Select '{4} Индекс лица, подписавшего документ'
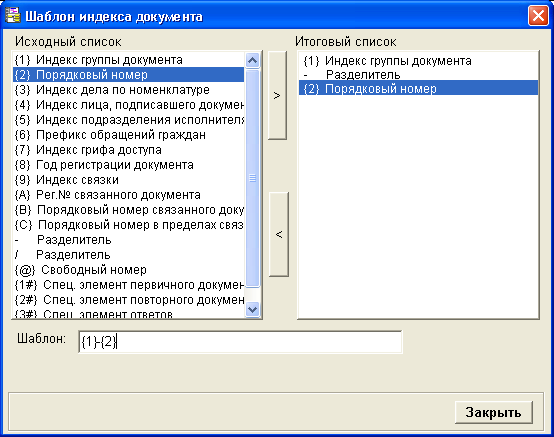554x437 pixels. coord(129,105)
